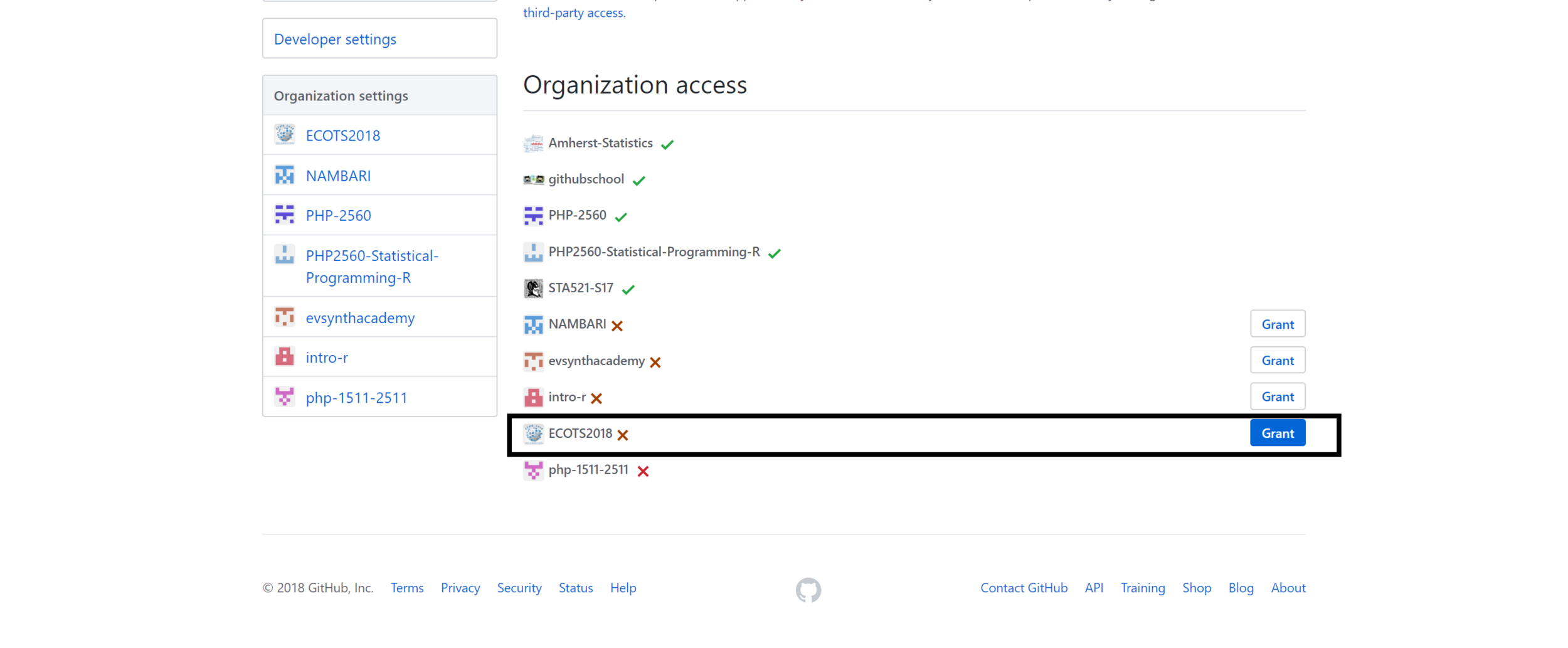Click STA521-S17 avatar in access list
This screenshot has width=1568, height=648.
point(533,289)
